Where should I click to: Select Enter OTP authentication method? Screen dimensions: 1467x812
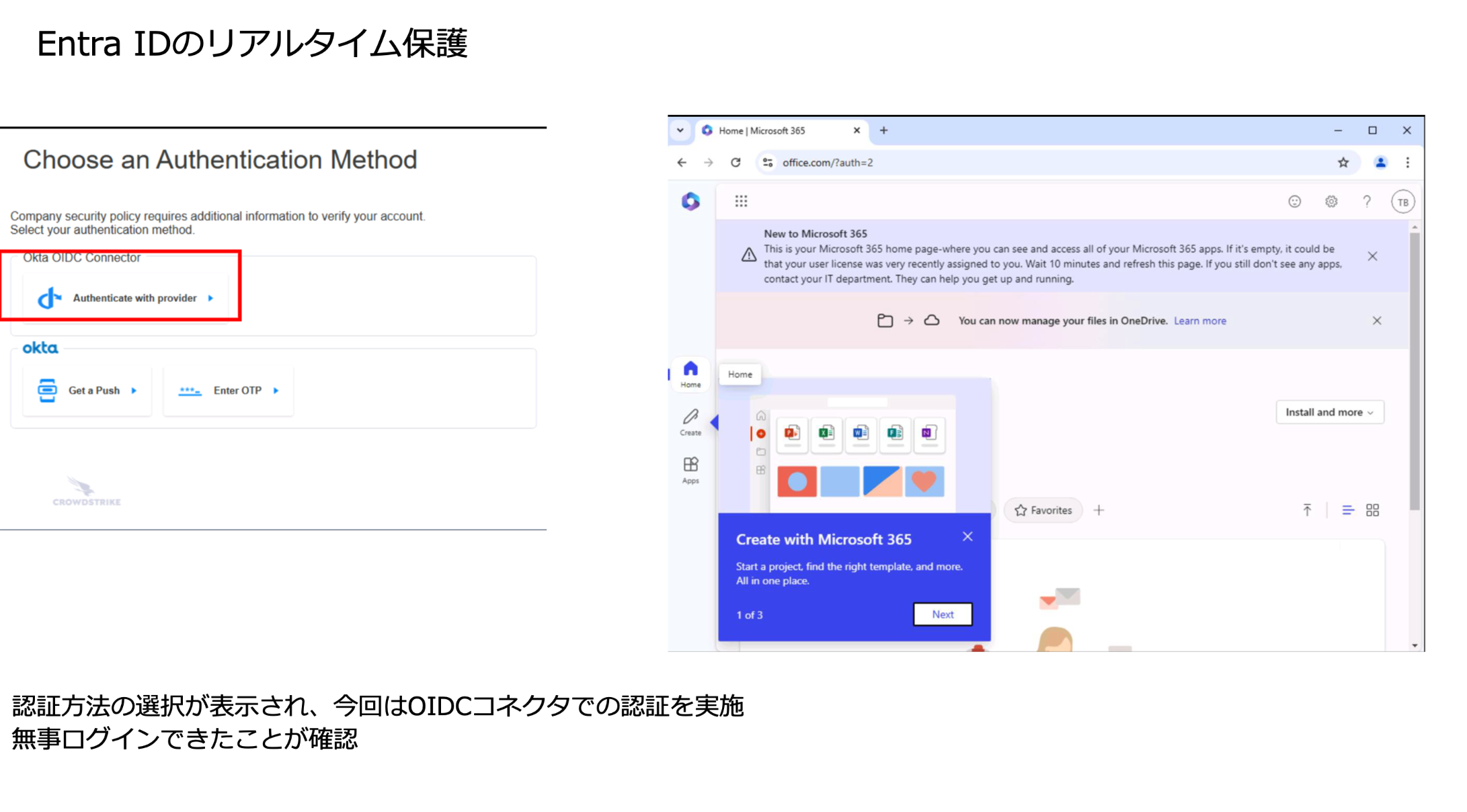click(229, 391)
